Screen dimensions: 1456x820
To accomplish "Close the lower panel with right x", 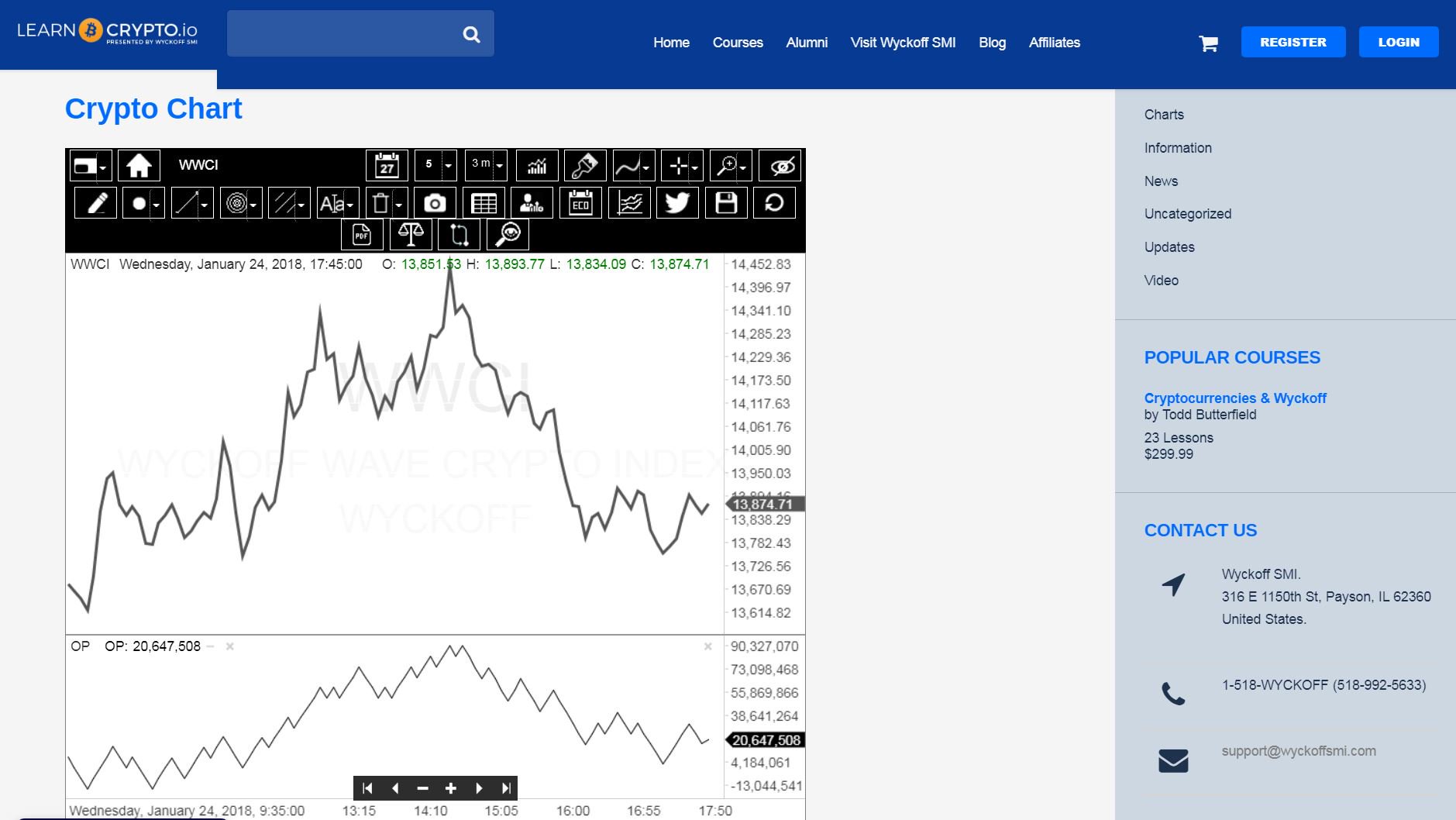I will point(707,646).
